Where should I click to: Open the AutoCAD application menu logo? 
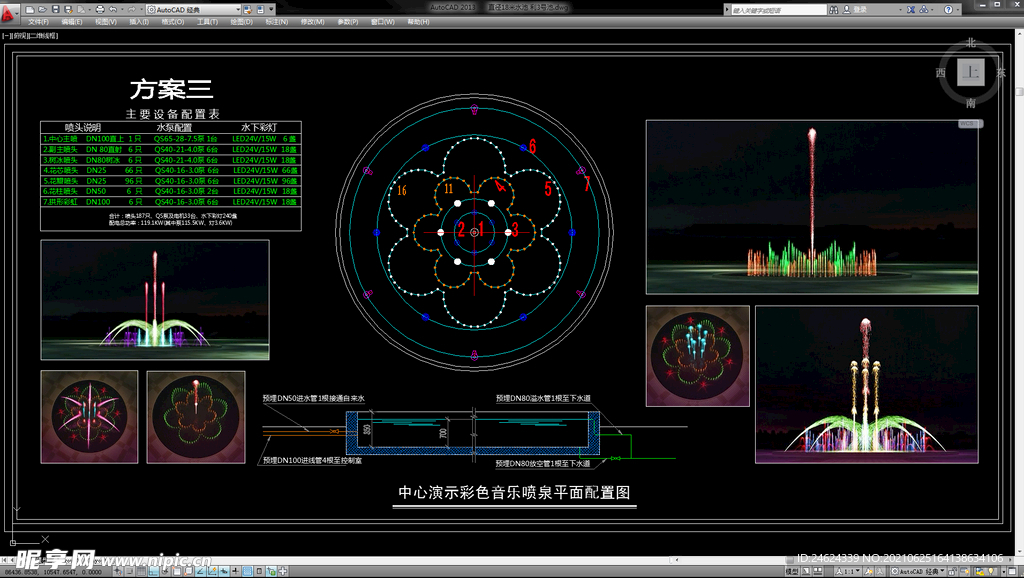10,12
